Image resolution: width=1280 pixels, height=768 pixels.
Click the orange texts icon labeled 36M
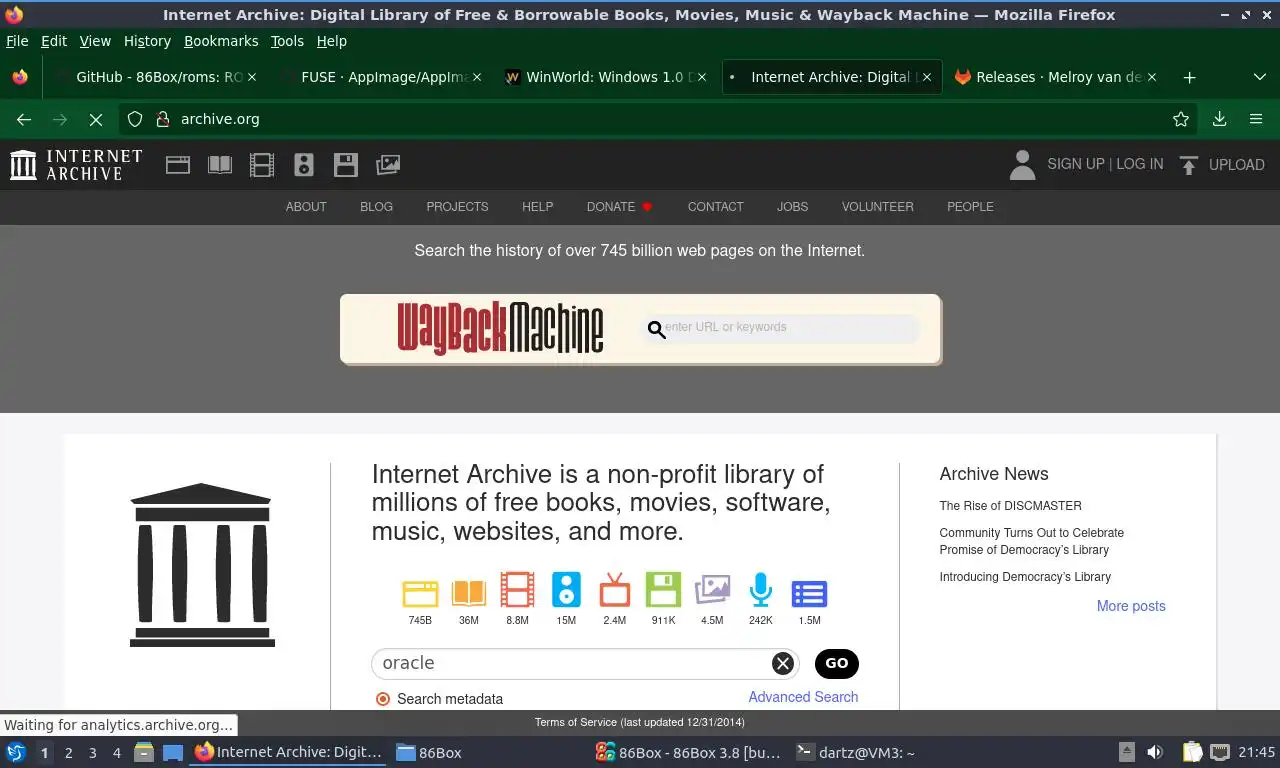point(469,593)
